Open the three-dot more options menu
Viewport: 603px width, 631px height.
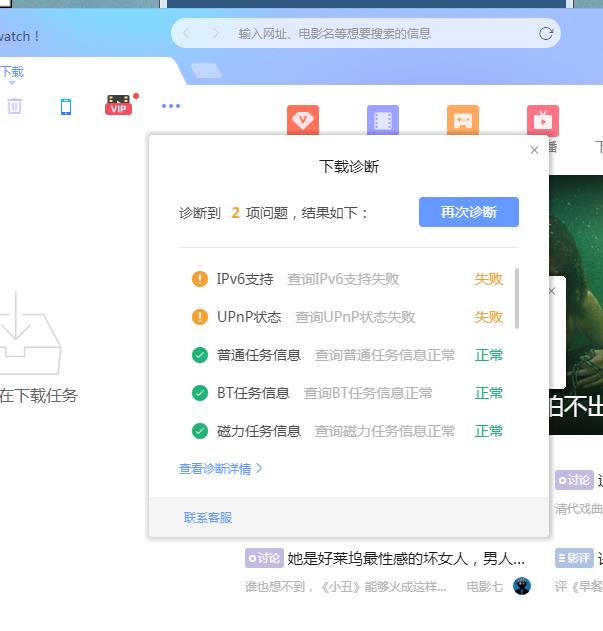171,106
